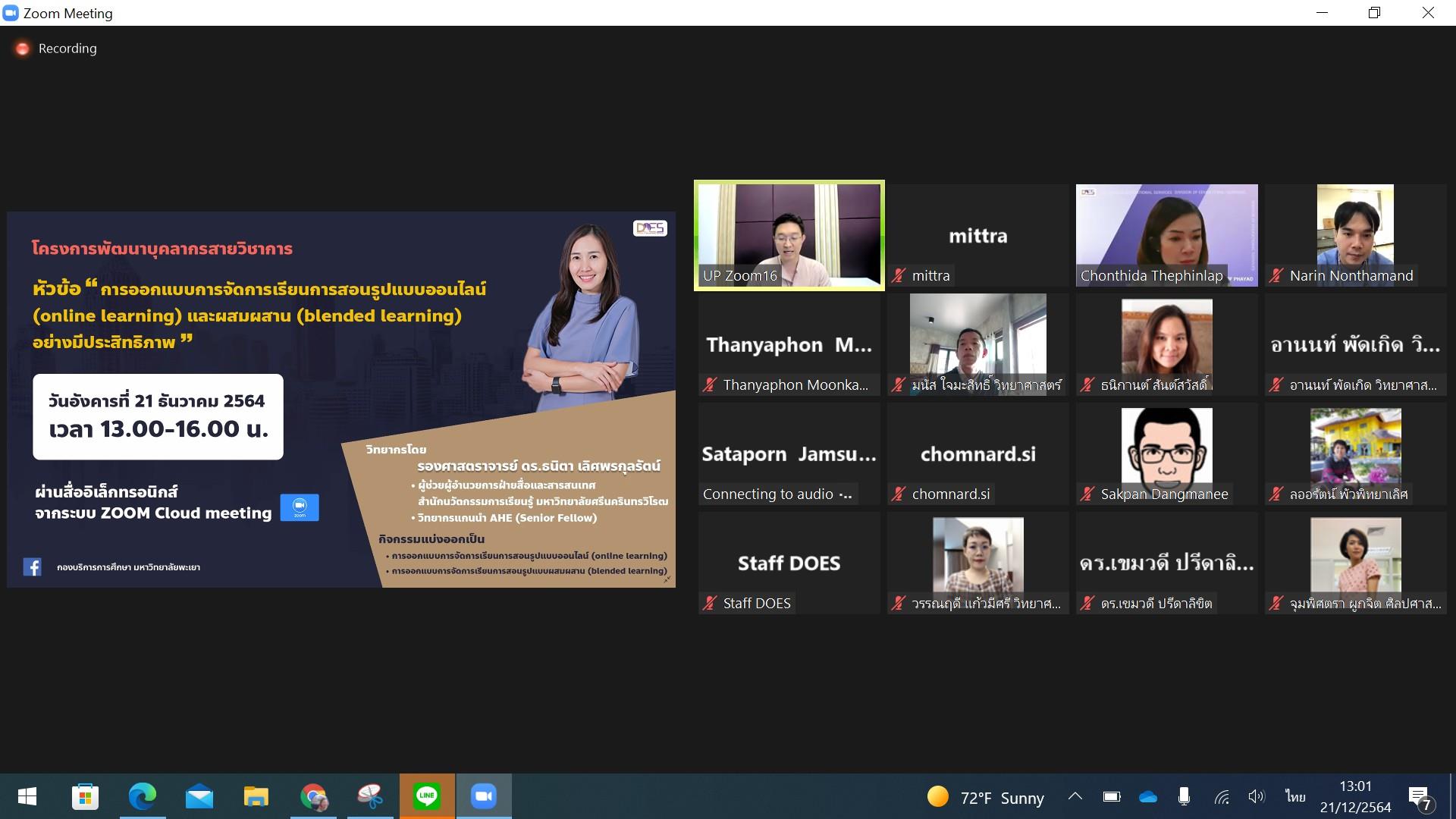1456x819 pixels.
Task: Open Microsoft Edge browser icon
Action: 143,796
